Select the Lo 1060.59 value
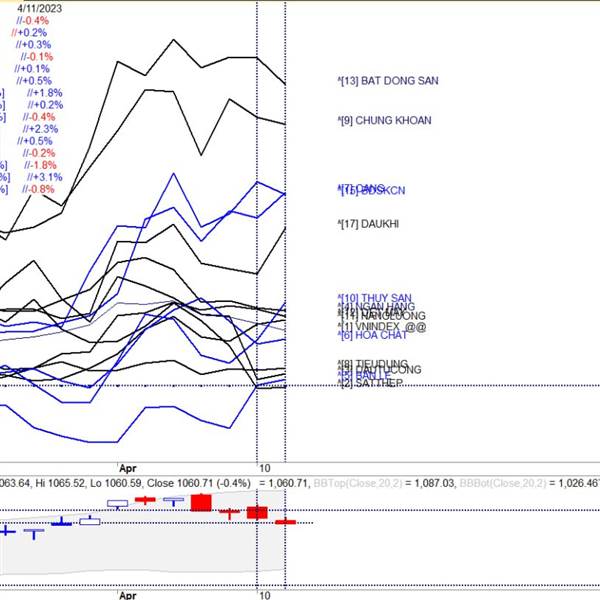This screenshot has width=600, height=600. pos(115,483)
